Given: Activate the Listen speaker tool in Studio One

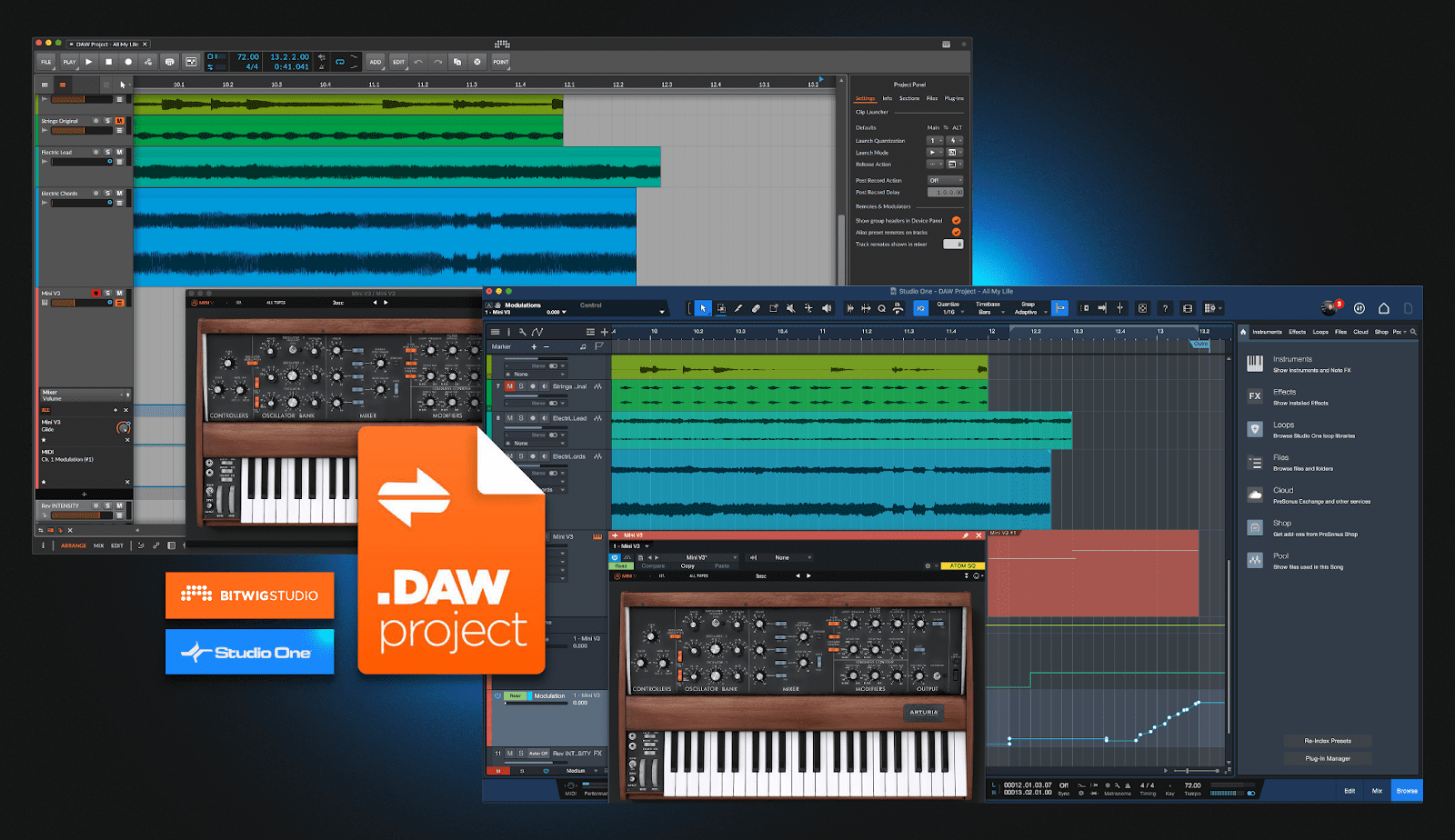Looking at the screenshot, I should pos(827,308).
